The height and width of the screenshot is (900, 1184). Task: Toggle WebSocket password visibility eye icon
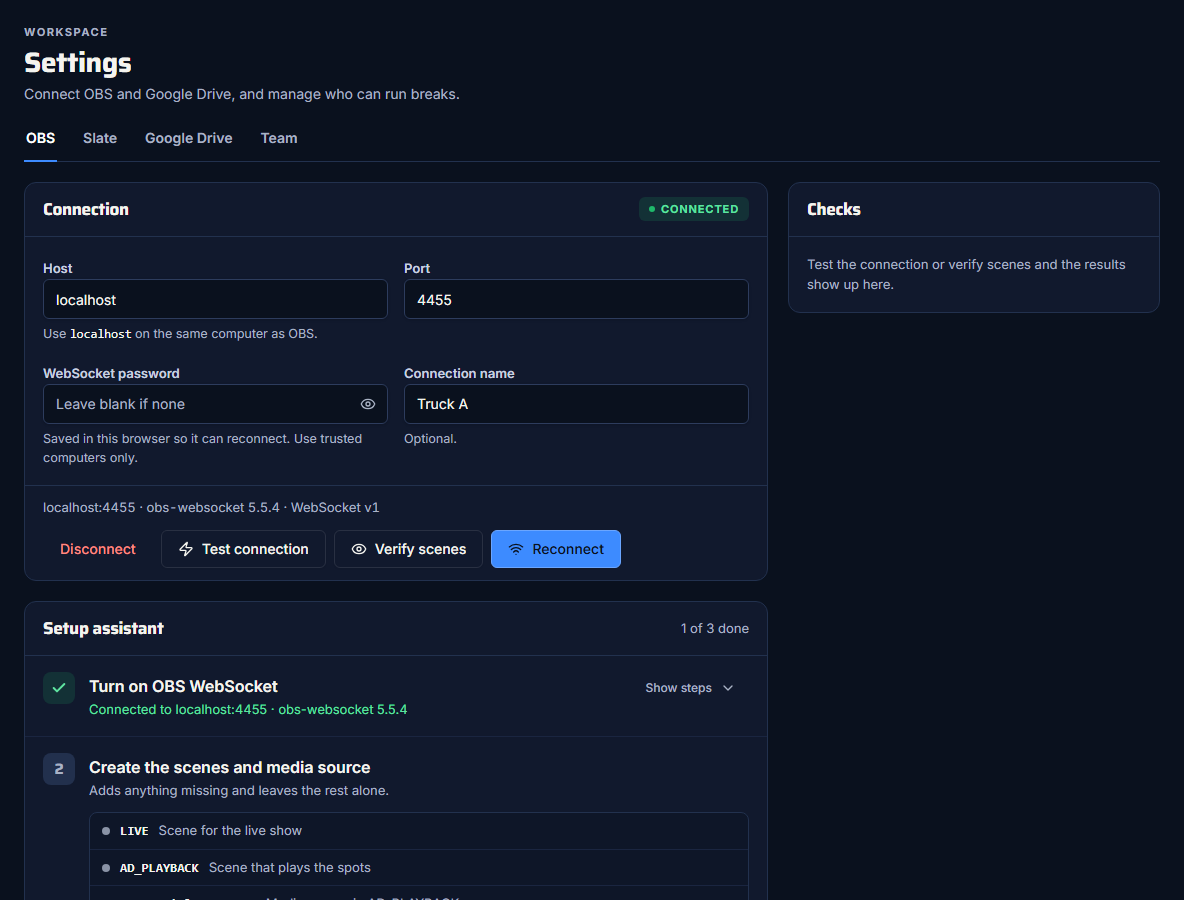click(x=368, y=404)
